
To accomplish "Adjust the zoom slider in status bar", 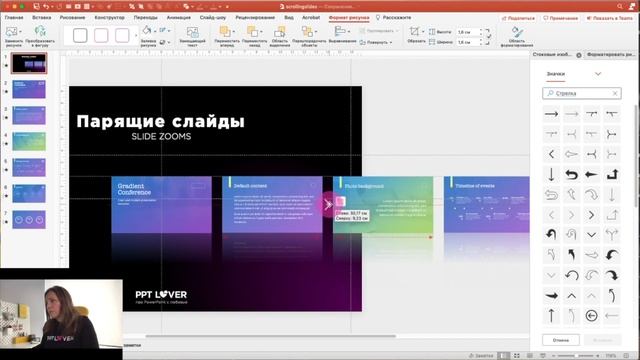I will [577, 356].
